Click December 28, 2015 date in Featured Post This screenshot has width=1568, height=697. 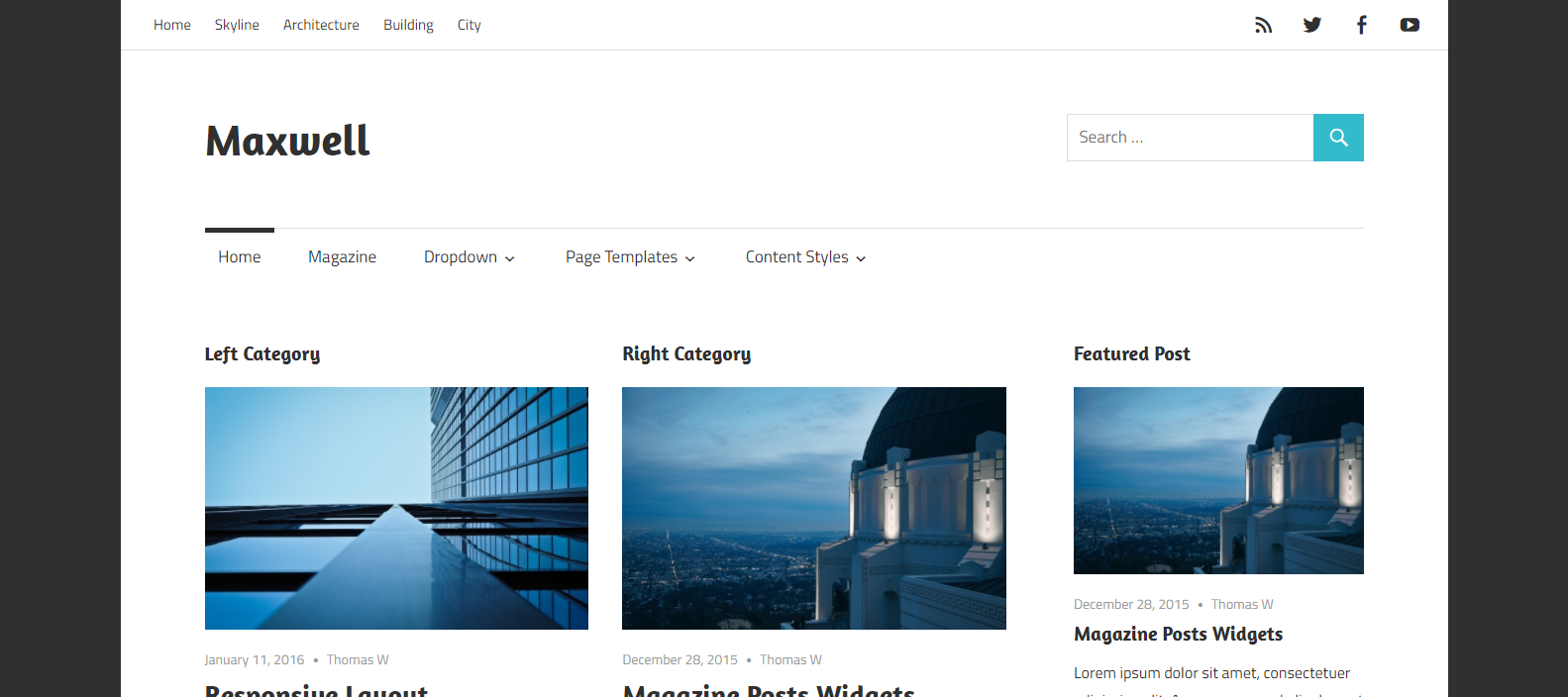(1131, 605)
